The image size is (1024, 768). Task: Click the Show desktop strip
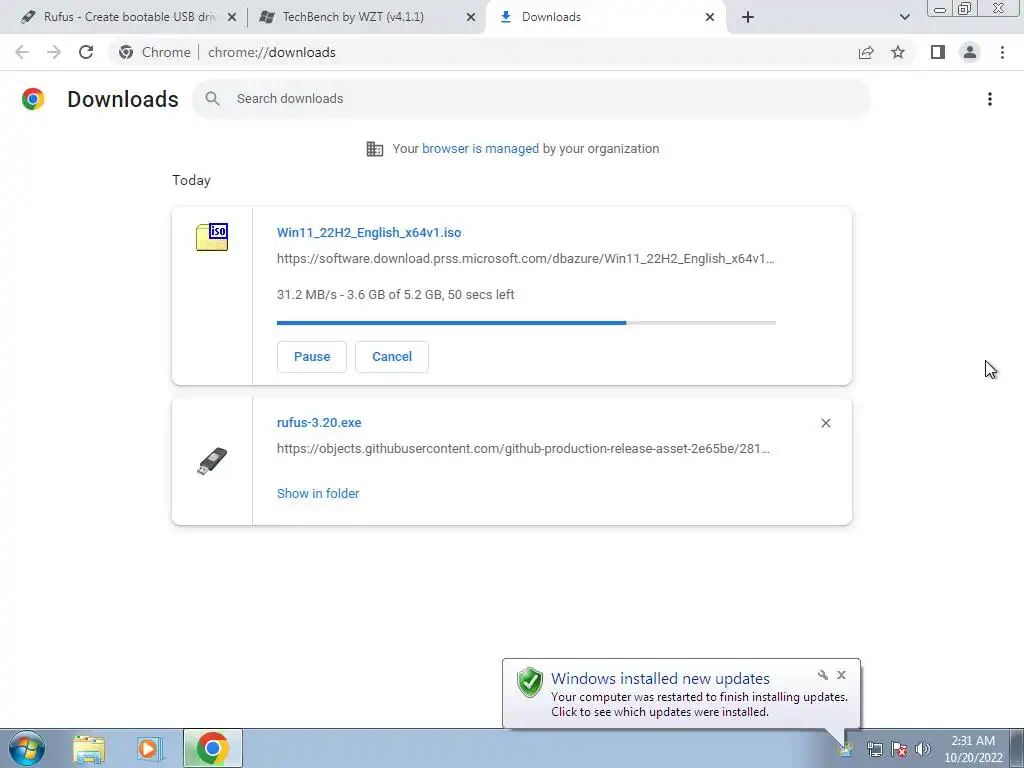coord(1017,748)
